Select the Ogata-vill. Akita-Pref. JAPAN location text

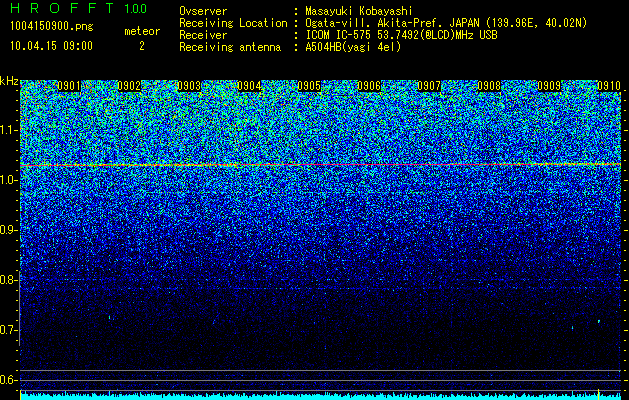click(x=446, y=23)
